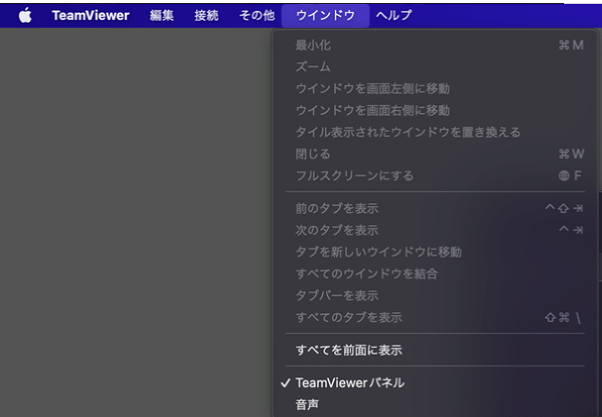Toggle the checked TeamViewer パネル window entry
This screenshot has height=417, width=602.
[436, 383]
